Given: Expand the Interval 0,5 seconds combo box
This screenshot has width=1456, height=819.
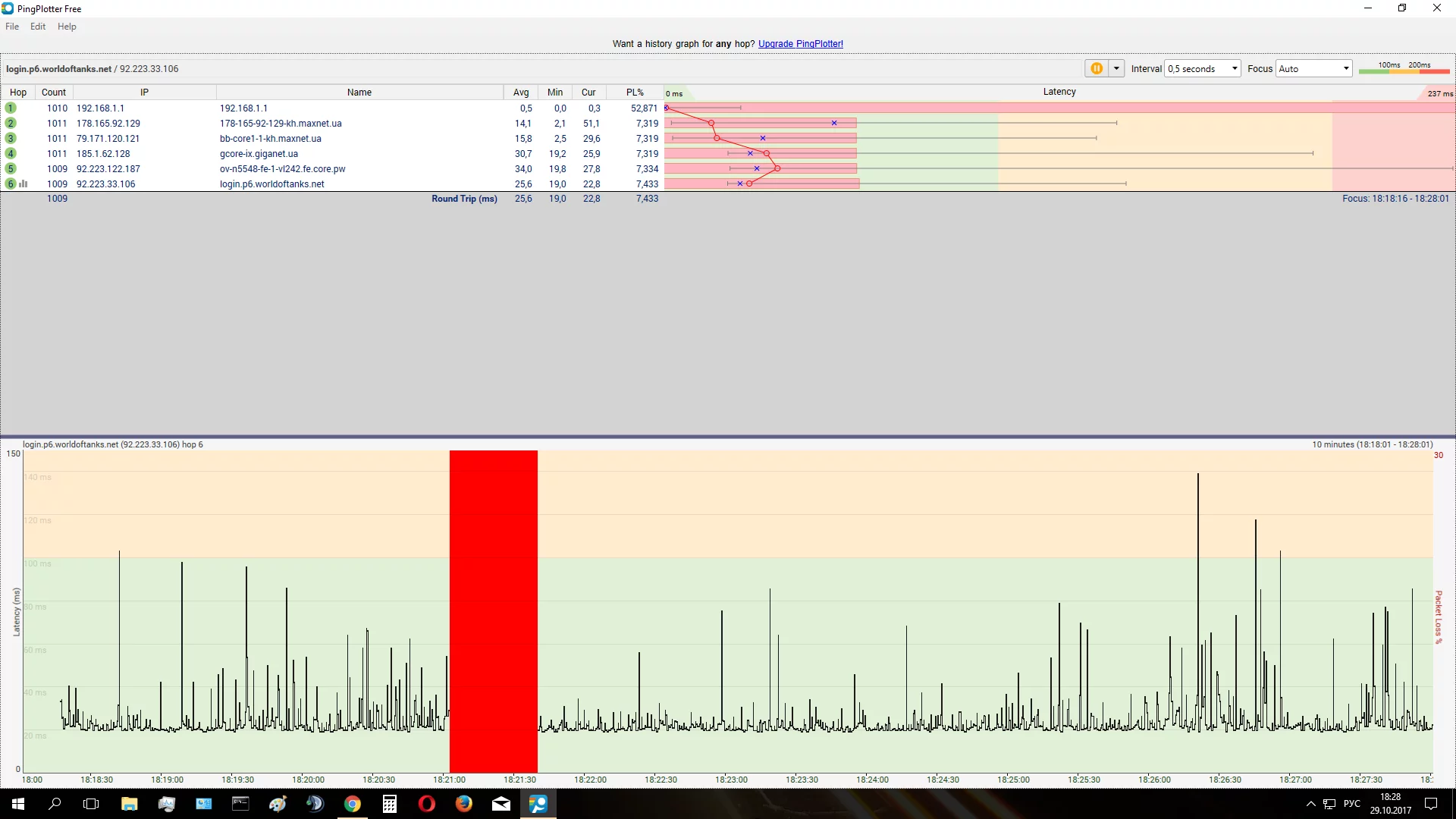Looking at the screenshot, I should pyautogui.click(x=1234, y=68).
